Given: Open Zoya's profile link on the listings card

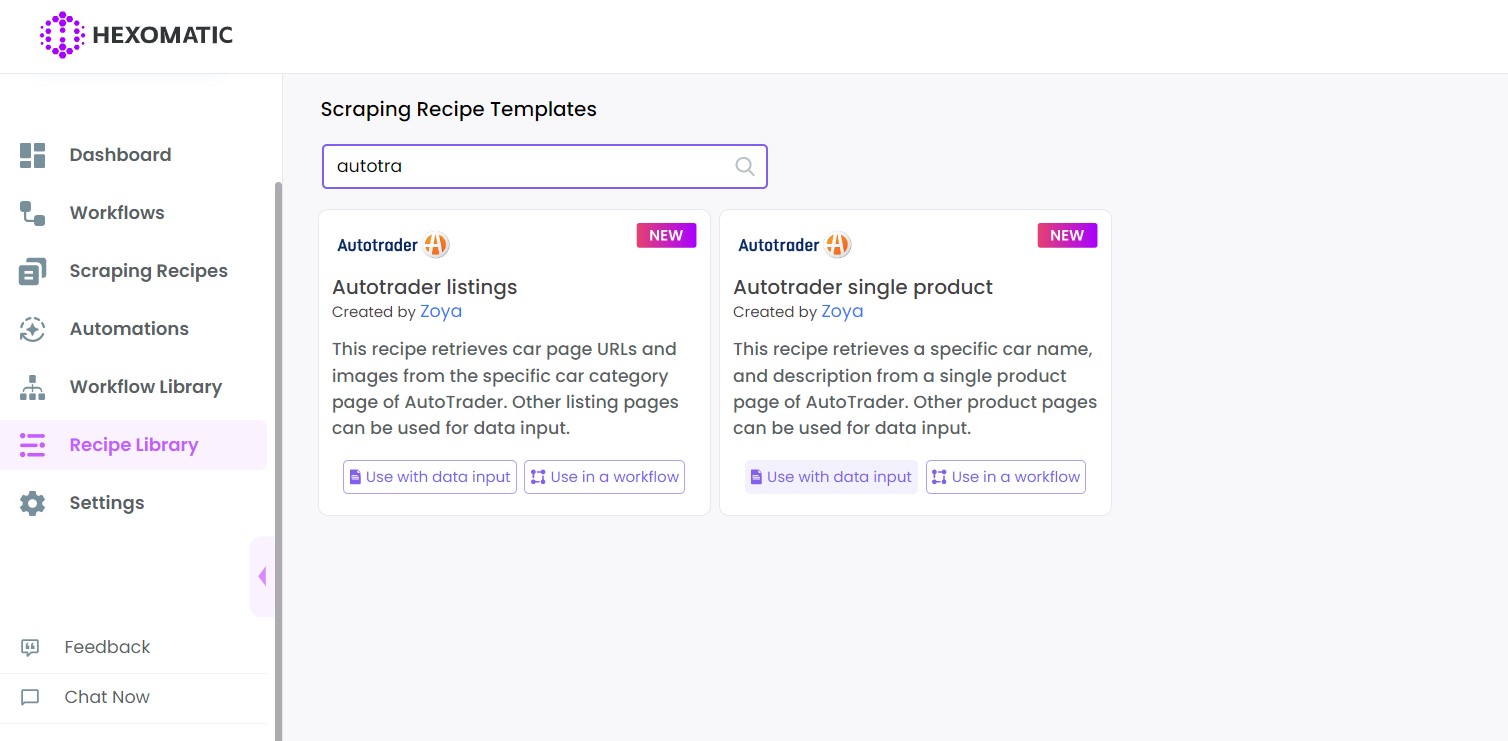Looking at the screenshot, I should point(440,311).
